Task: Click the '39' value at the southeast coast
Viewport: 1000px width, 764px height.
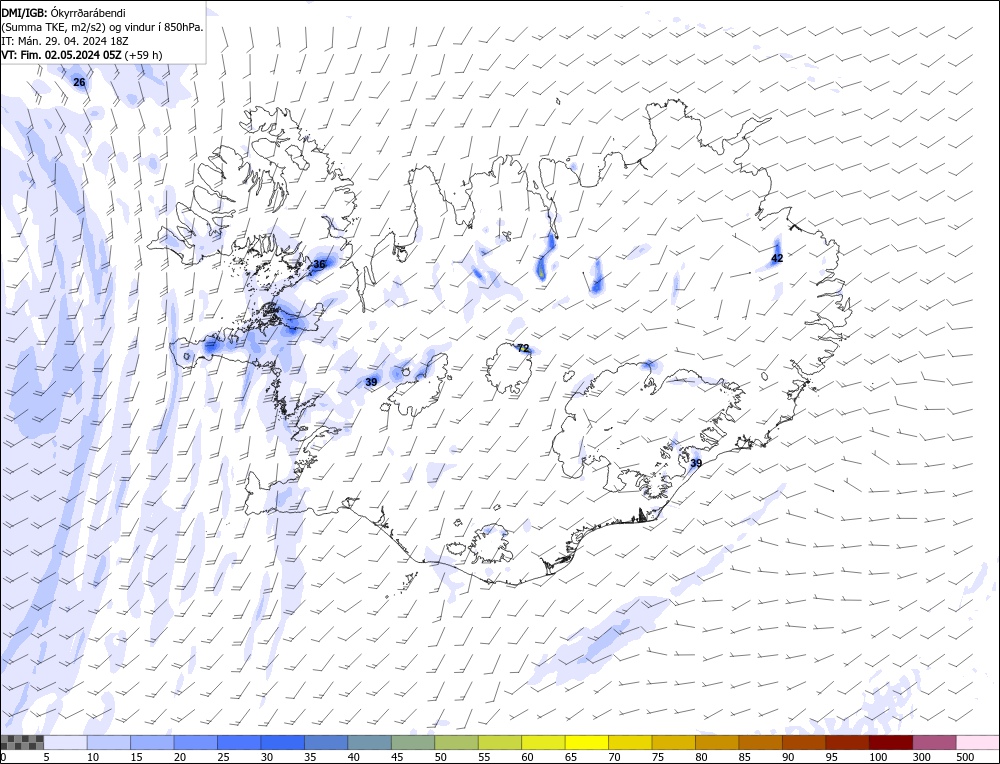Action: pyautogui.click(x=696, y=464)
